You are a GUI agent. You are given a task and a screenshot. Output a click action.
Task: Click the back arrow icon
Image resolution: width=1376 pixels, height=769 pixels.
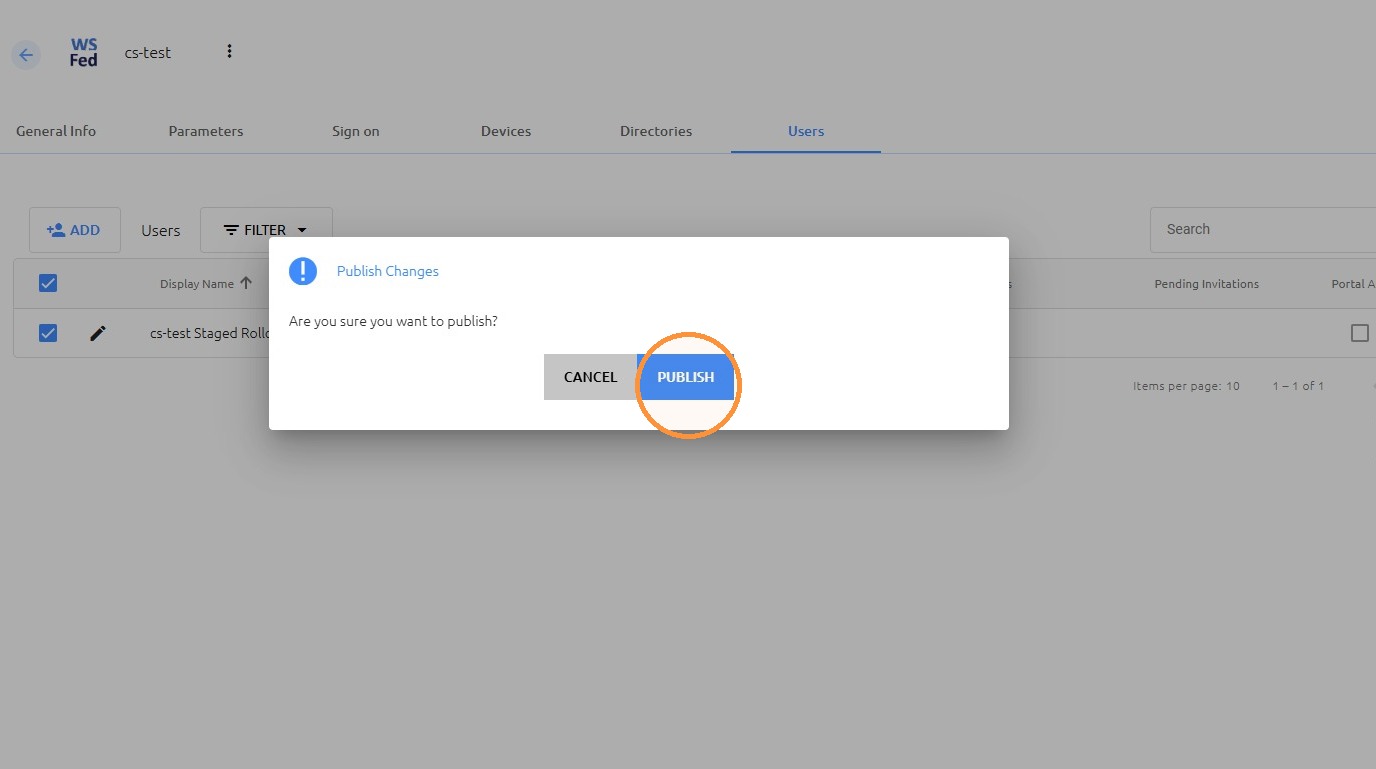point(26,55)
